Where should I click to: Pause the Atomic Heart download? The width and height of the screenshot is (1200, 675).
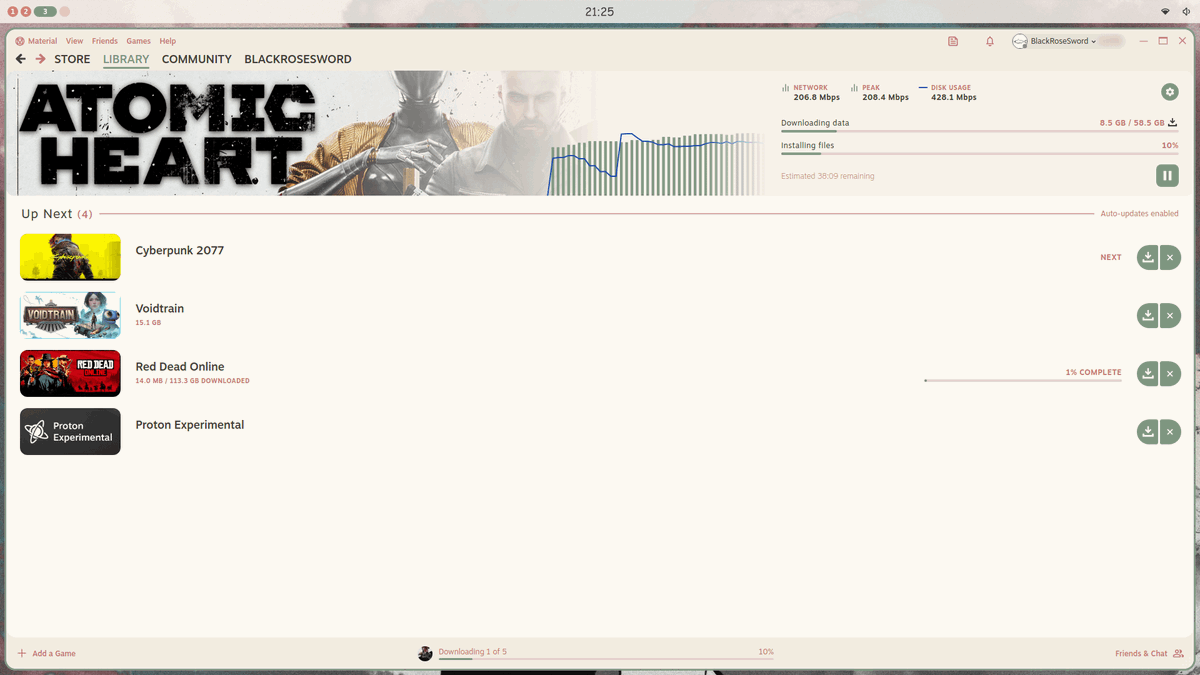1167,176
